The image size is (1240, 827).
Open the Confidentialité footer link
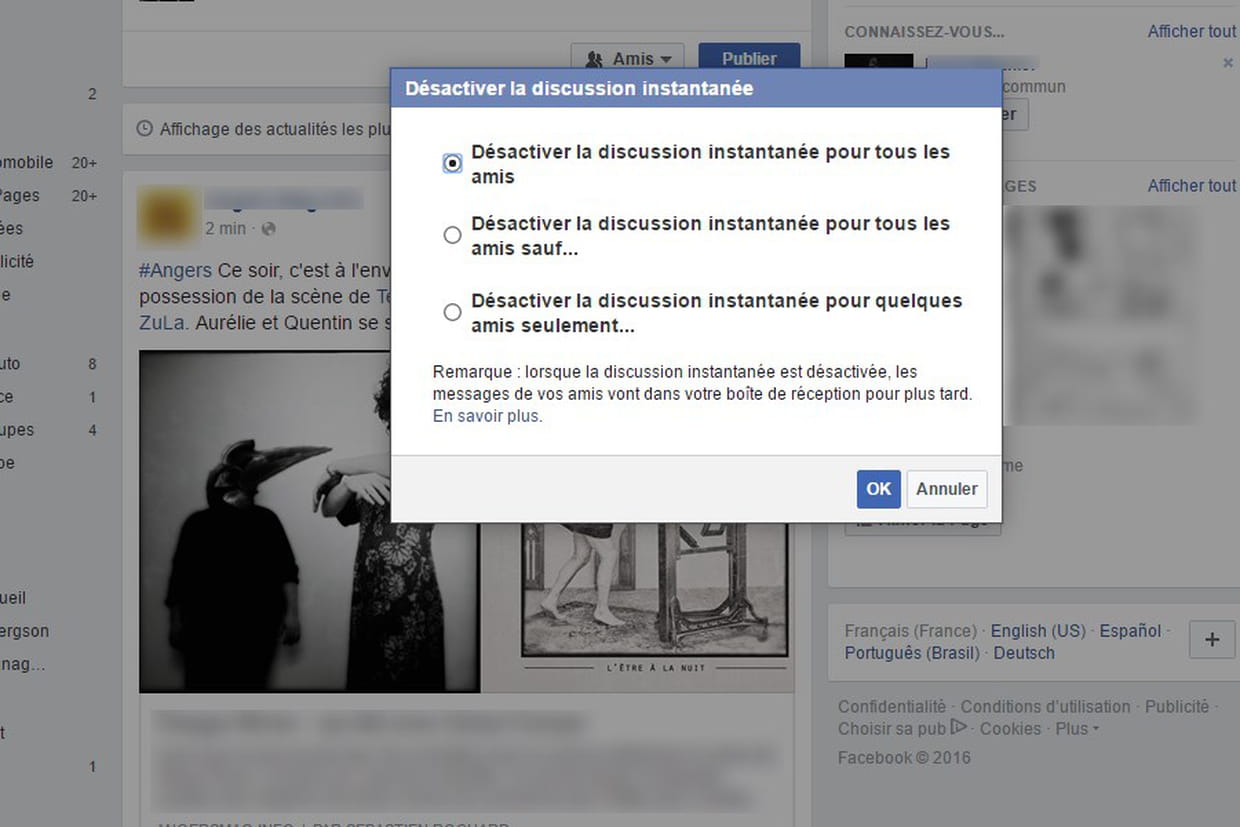[x=891, y=706]
